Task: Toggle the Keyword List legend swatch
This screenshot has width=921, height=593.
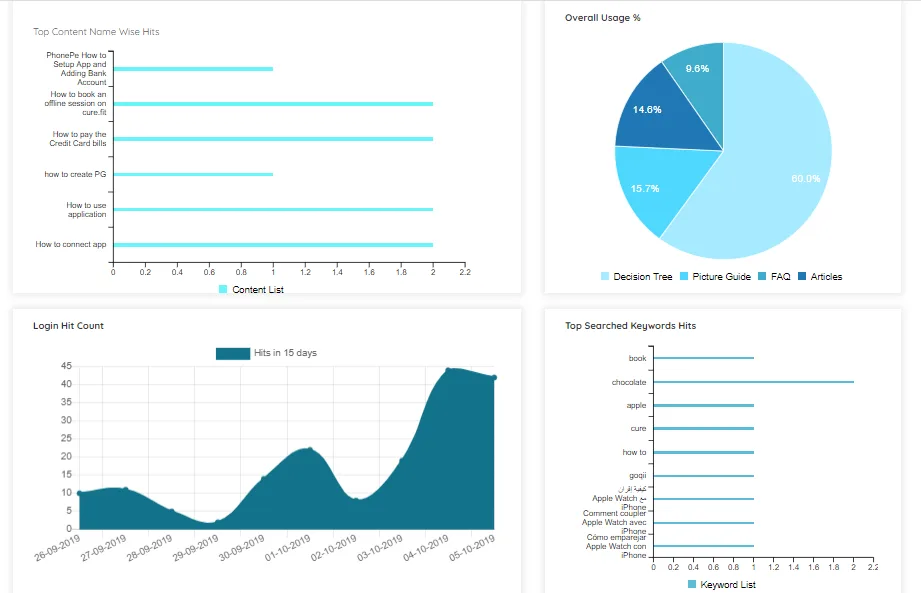Action: click(x=691, y=584)
